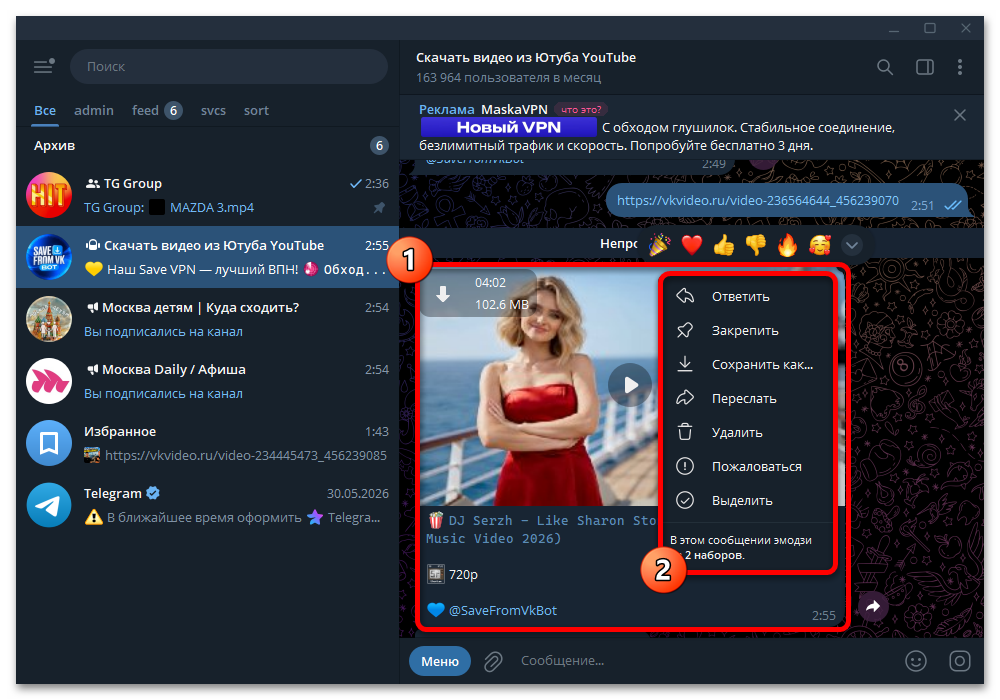Viewport: 1000px width, 700px height.
Task: React with party popper emoji
Action: [x=659, y=244]
